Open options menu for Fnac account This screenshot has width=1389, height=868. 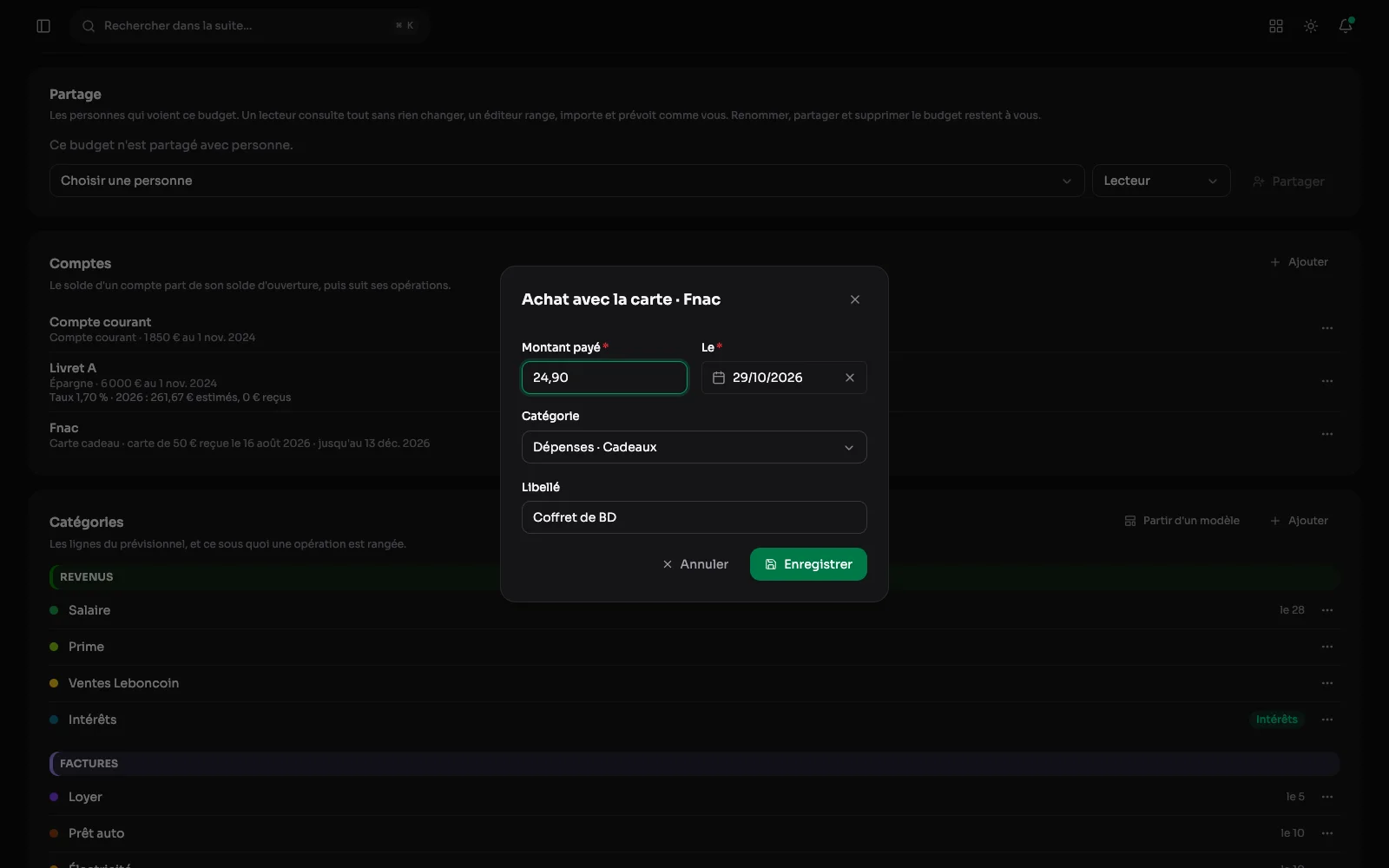[1327, 434]
